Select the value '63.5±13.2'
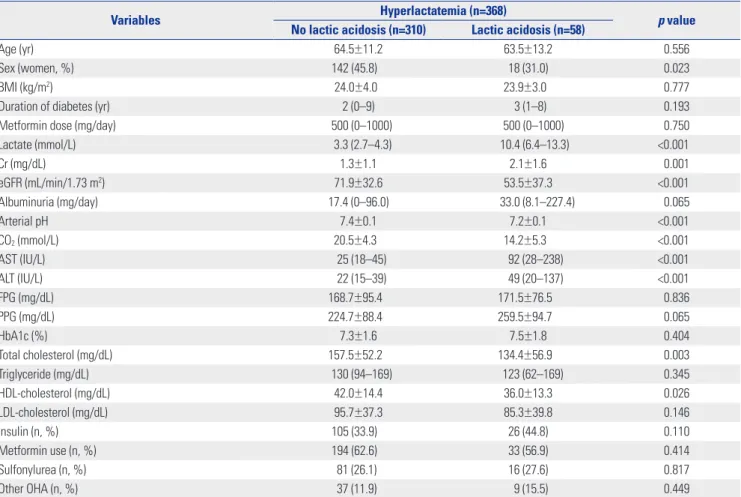This screenshot has width=741, height=497. 528,49
